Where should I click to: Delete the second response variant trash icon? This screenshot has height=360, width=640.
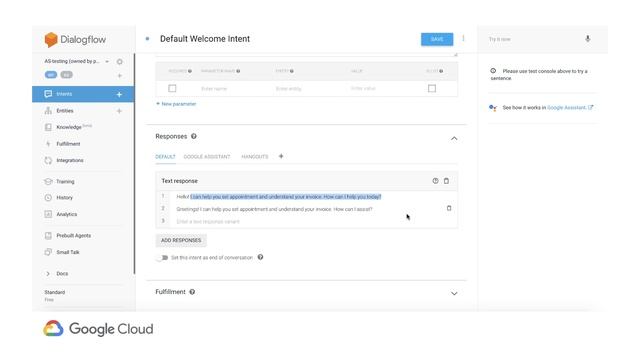(449, 208)
